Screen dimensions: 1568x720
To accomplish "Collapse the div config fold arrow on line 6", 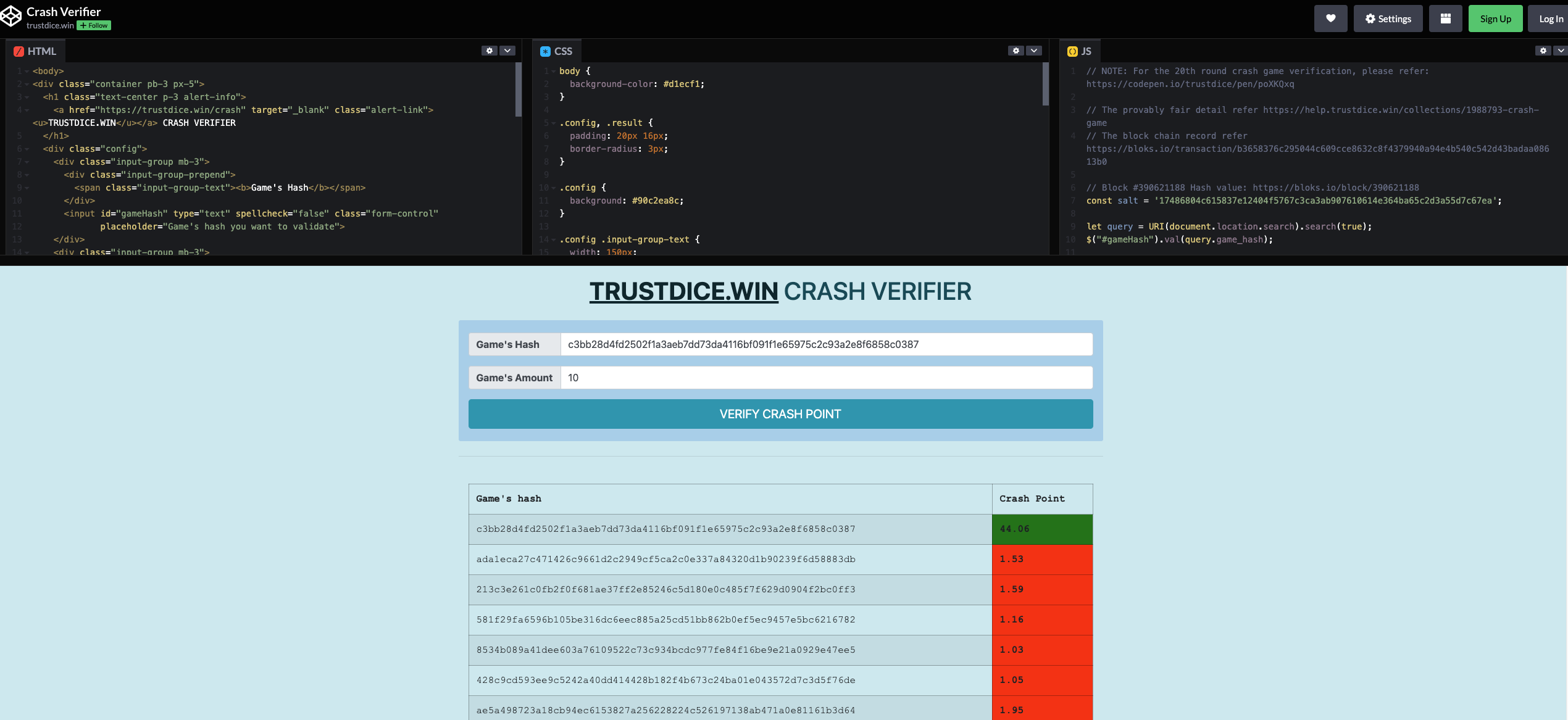I will point(27,149).
